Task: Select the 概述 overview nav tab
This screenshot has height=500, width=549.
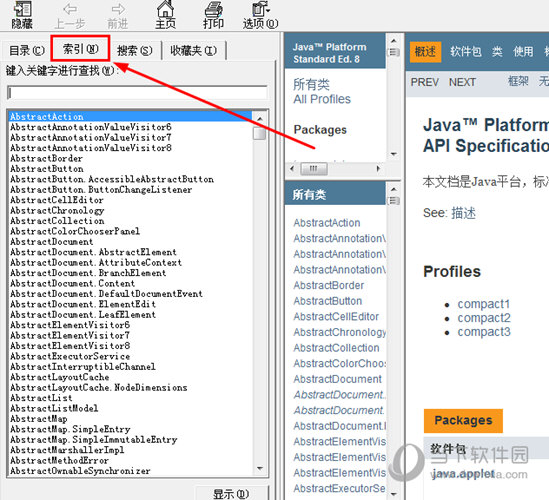Action: coord(425,52)
